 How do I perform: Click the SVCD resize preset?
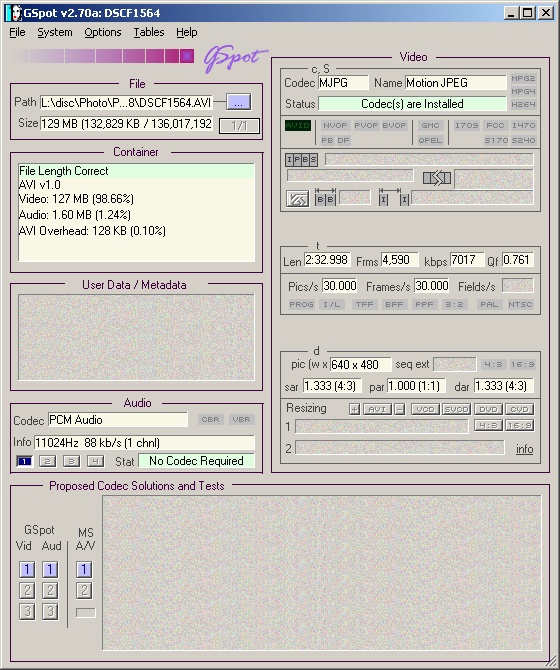click(457, 409)
